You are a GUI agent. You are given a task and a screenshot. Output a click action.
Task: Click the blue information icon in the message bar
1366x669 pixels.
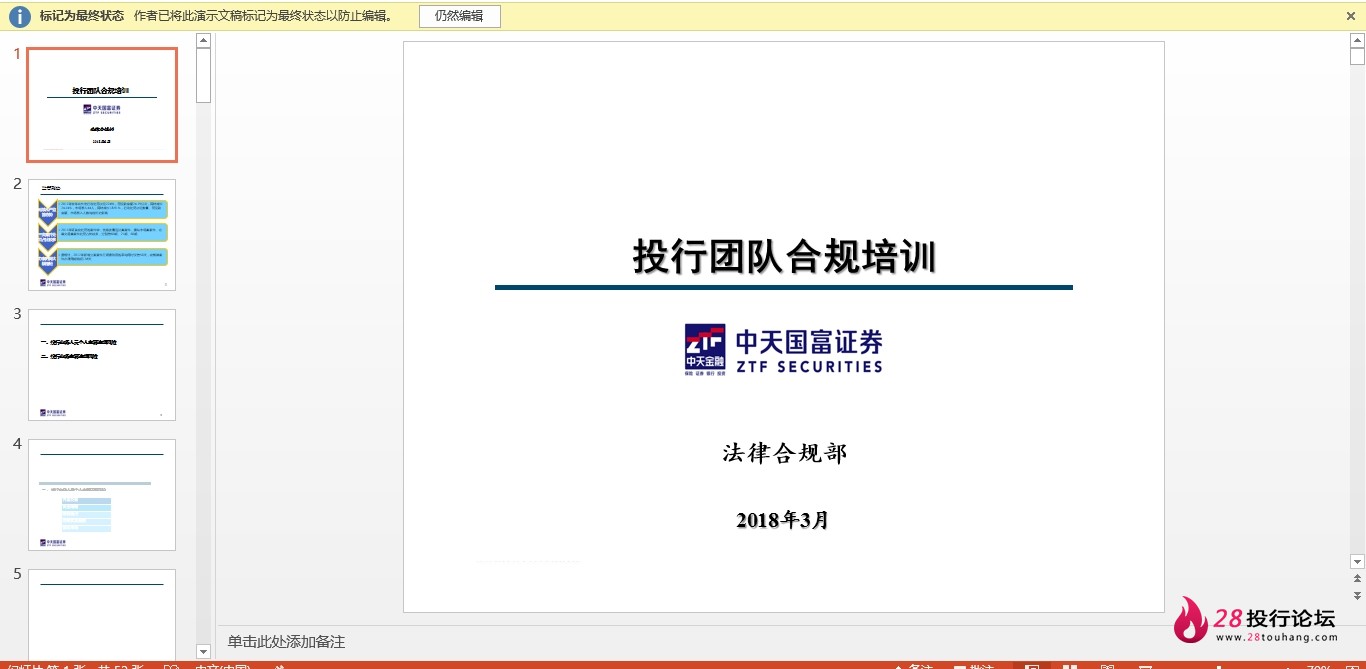[19, 16]
